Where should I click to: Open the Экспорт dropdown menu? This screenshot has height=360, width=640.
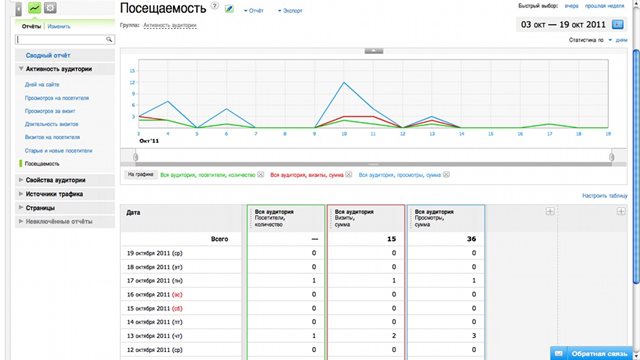[290, 11]
